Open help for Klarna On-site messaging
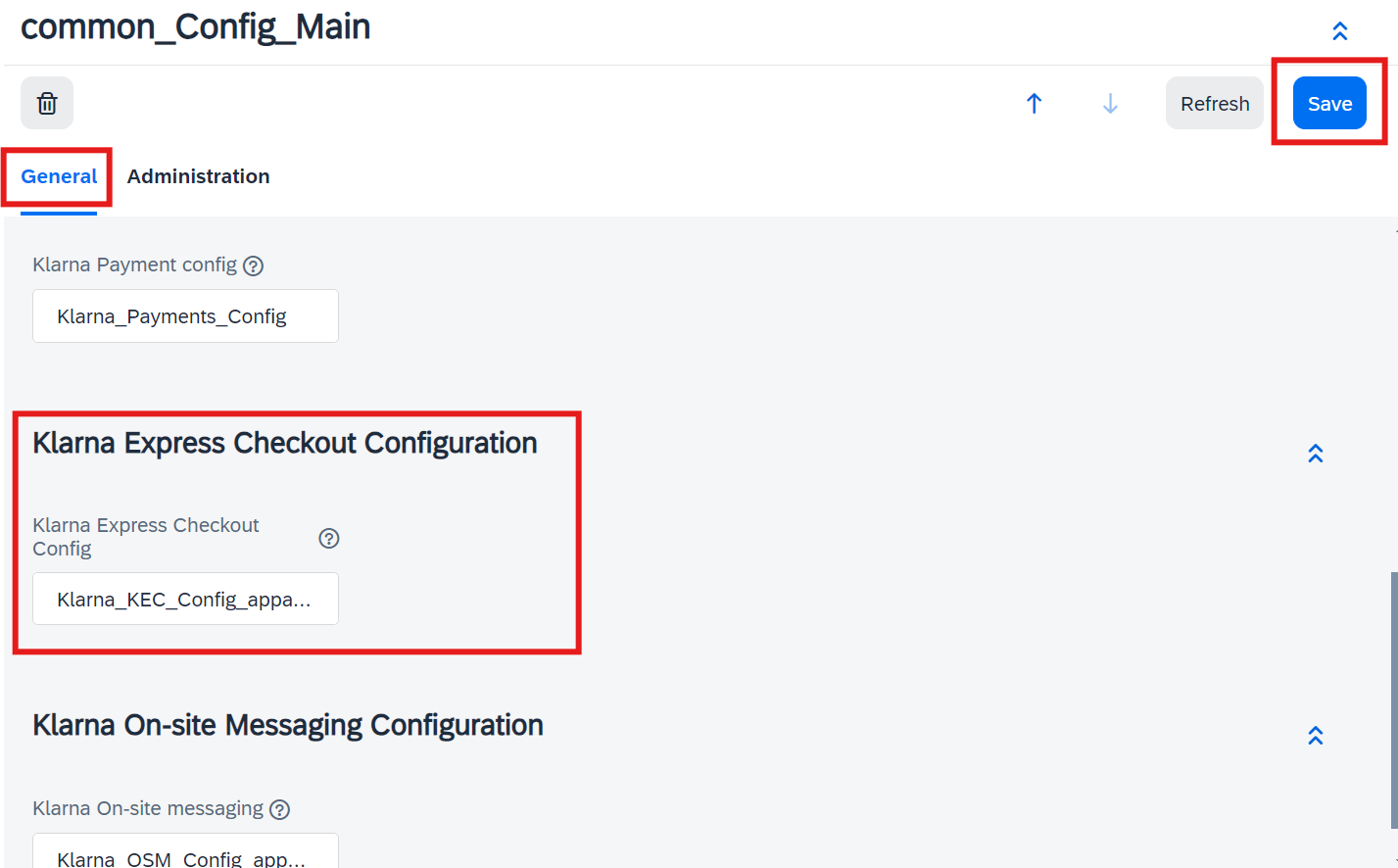Viewport: 1398px width, 868px height. pos(280,809)
